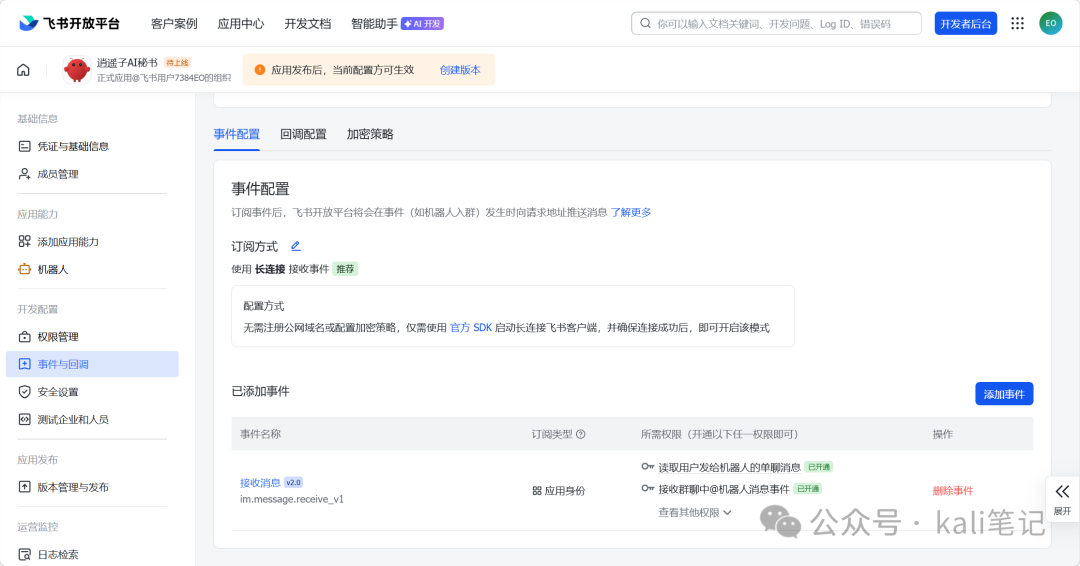Click the 了解更多 link

(631, 212)
